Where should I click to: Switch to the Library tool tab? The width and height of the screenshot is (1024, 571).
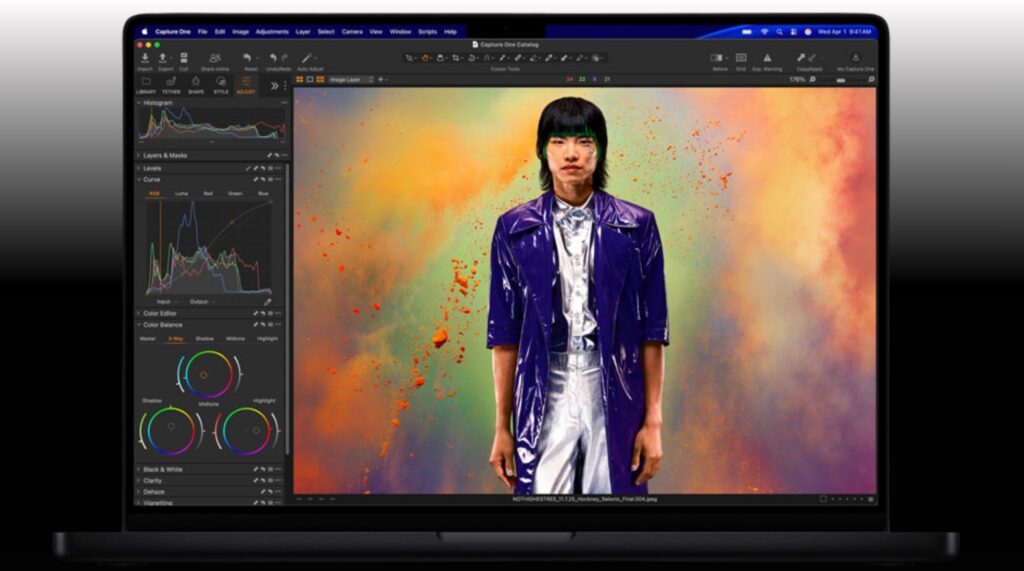tap(146, 83)
